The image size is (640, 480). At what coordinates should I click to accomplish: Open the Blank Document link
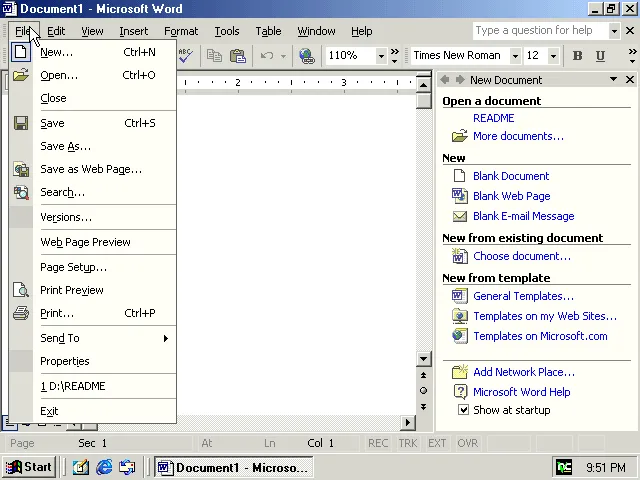point(510,176)
